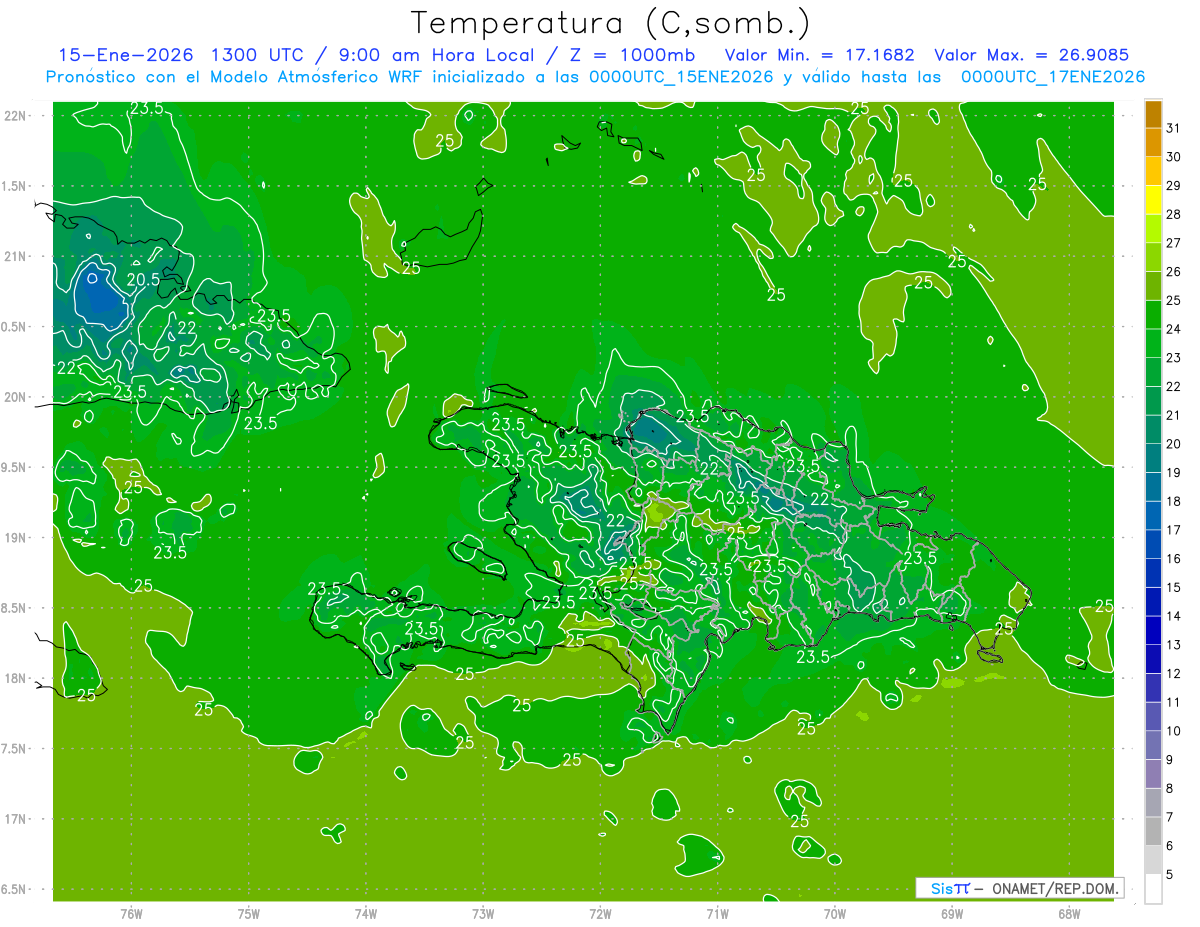Click gray colorbar swatch between 6 and 7
This screenshot has height=927, width=1200.
tap(1153, 831)
